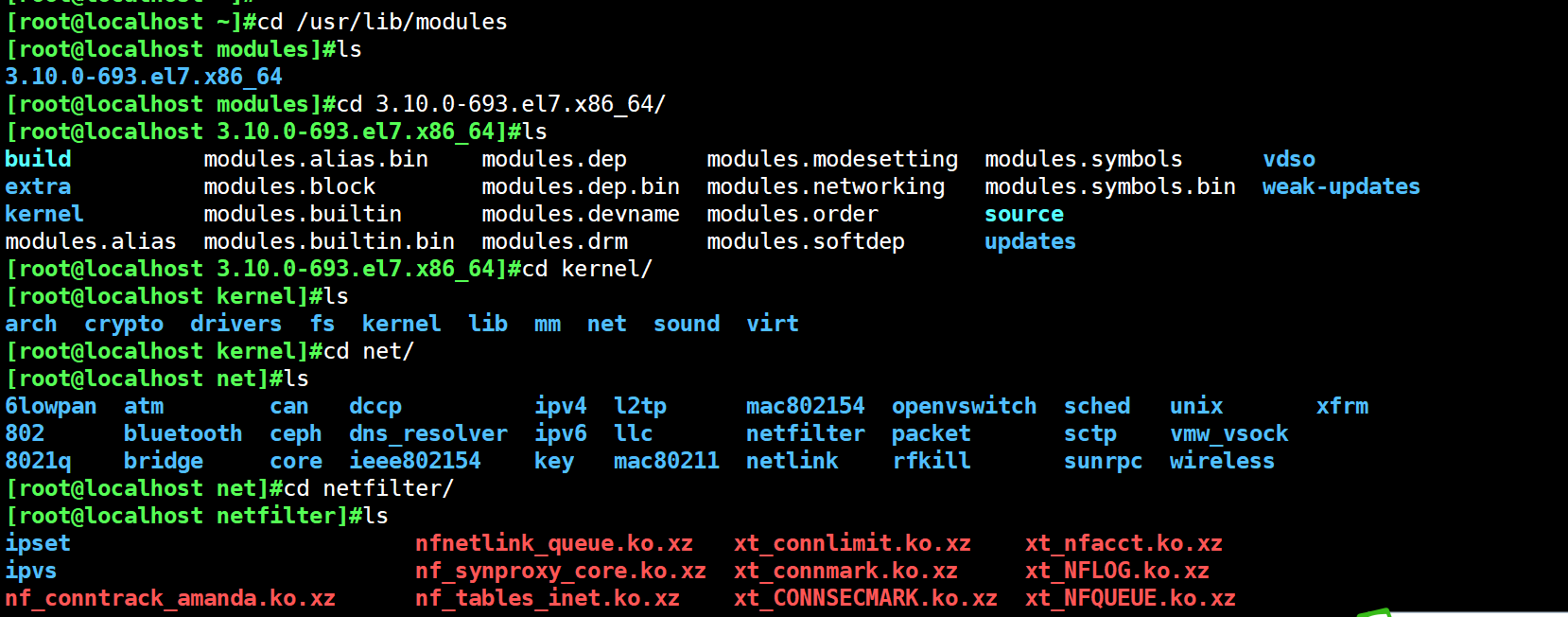This screenshot has height=617, width=1568.
Task: Select the modules.dep.bin file name
Action: pyautogui.click(x=580, y=186)
